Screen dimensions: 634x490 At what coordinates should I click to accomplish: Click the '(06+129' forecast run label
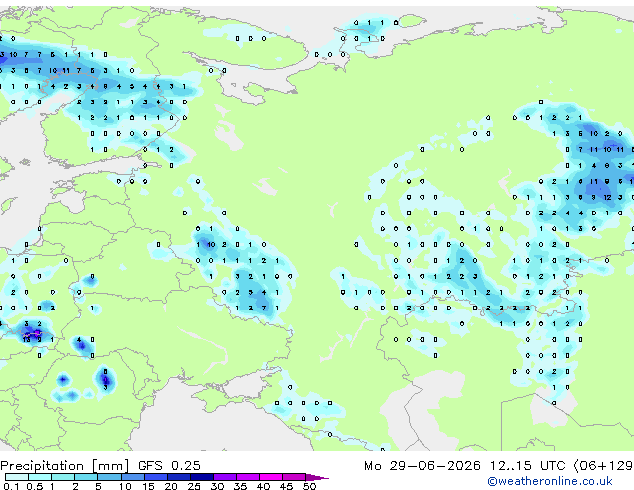[x=603, y=466]
